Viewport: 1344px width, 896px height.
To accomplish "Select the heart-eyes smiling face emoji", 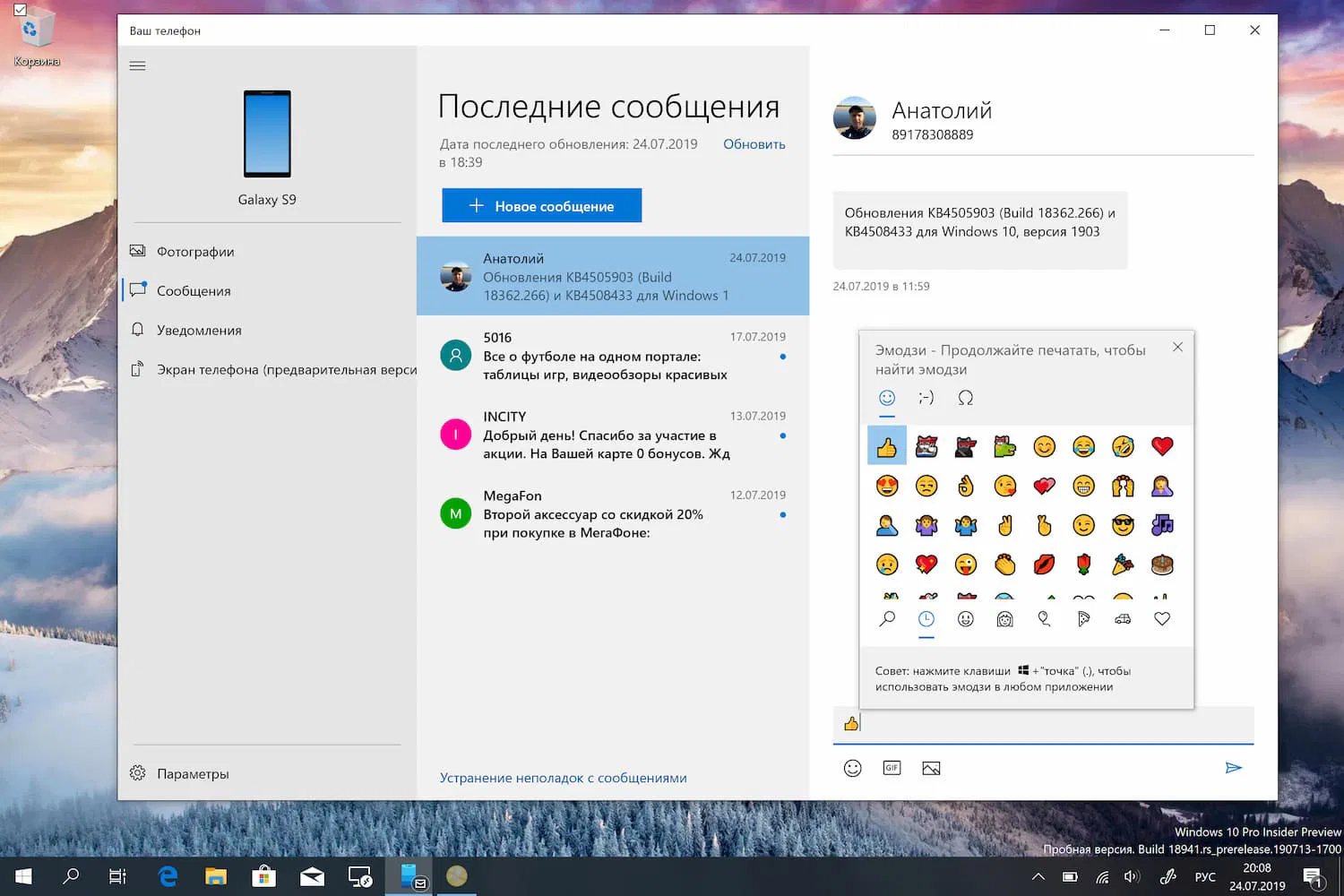I will click(887, 486).
